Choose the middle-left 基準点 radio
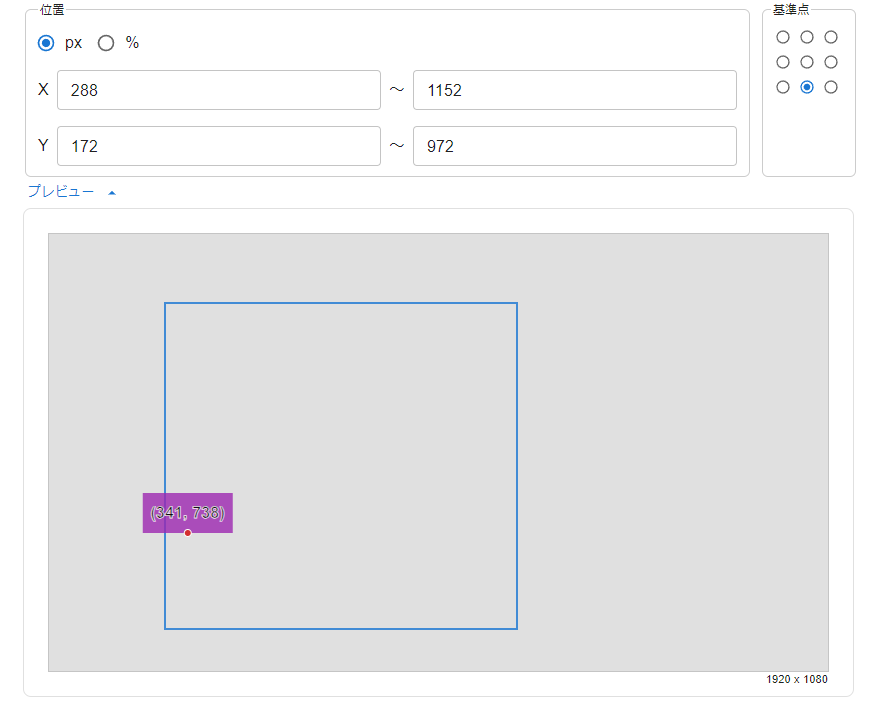 click(783, 62)
